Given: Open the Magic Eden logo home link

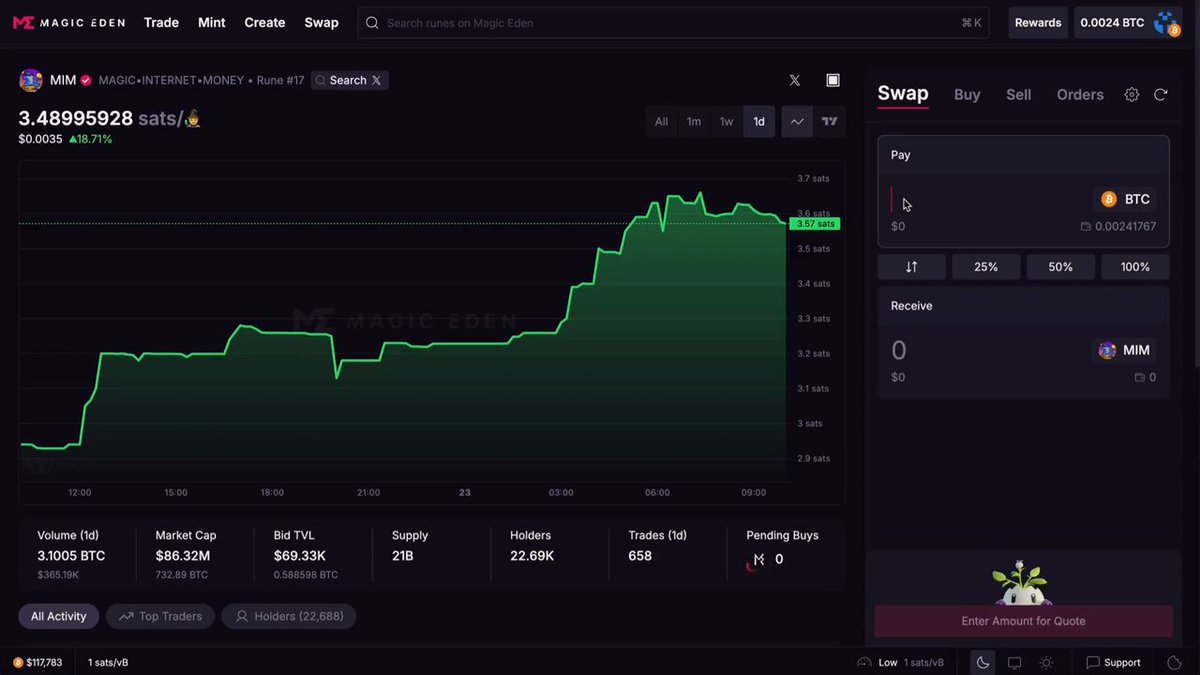Looking at the screenshot, I should tap(69, 22).
